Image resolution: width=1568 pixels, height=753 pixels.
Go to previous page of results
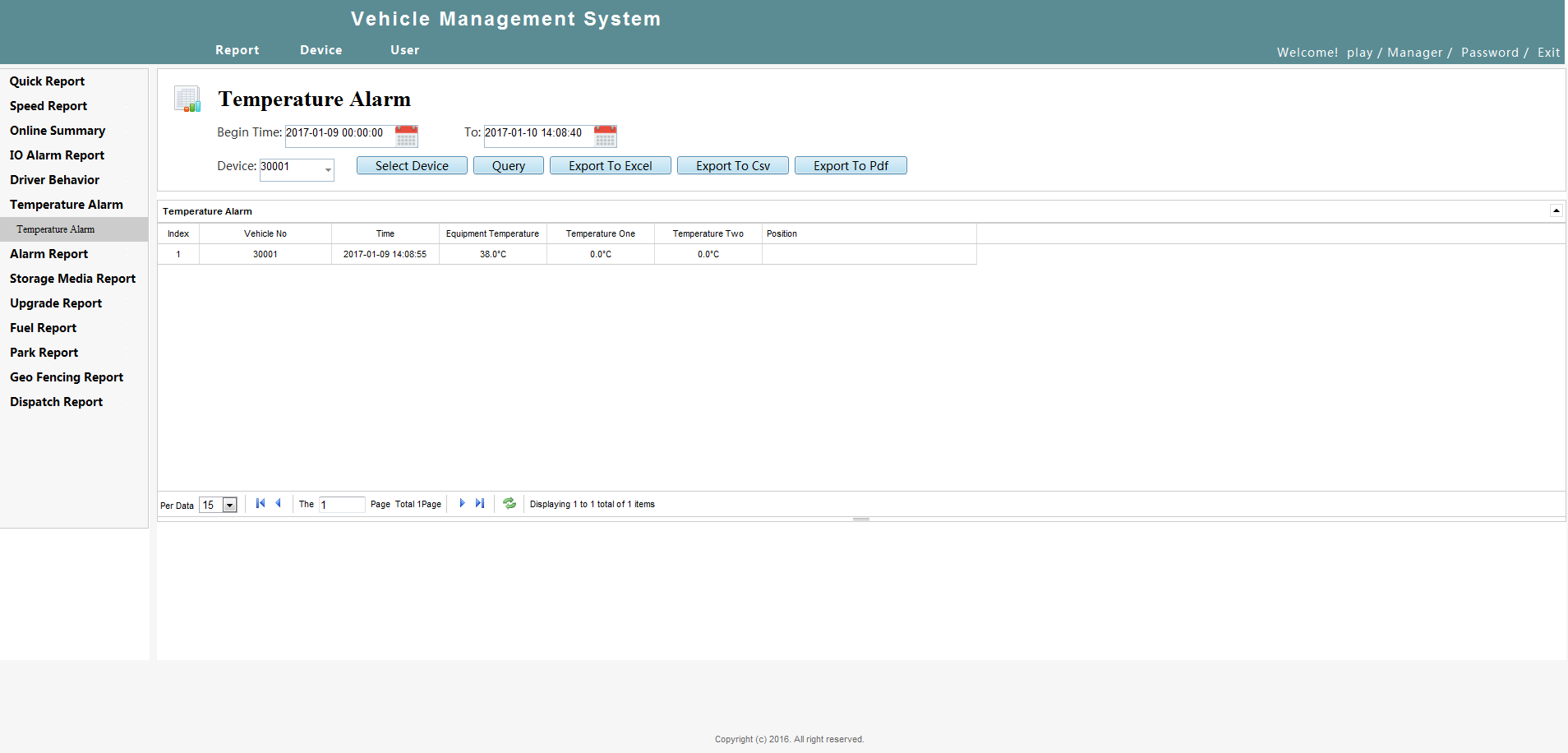click(279, 503)
